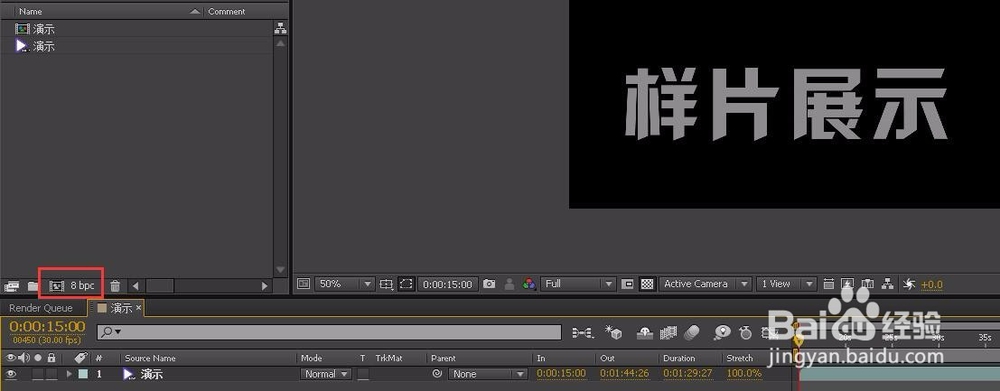Toggle preserve transparency T box for layer 1

click(363, 374)
